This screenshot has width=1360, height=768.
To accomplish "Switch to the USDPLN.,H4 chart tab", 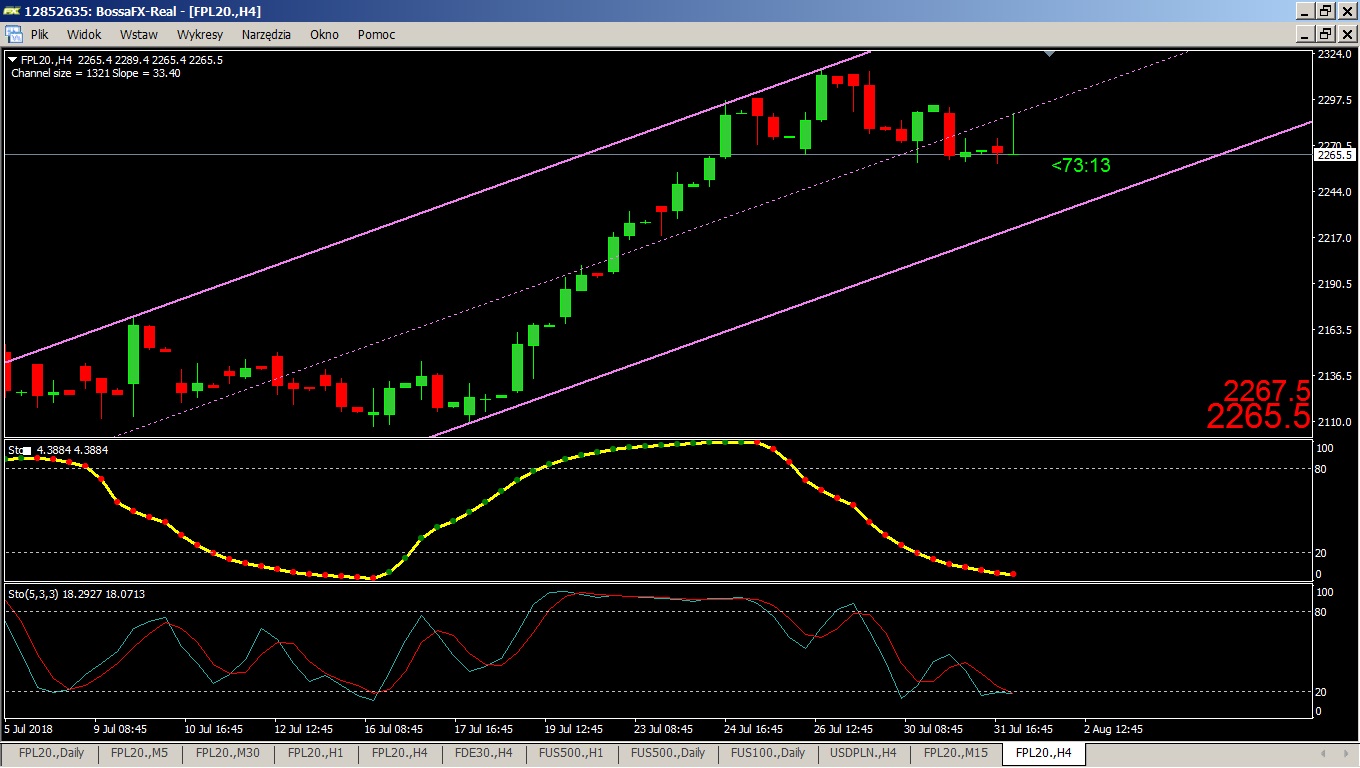I will [863, 753].
